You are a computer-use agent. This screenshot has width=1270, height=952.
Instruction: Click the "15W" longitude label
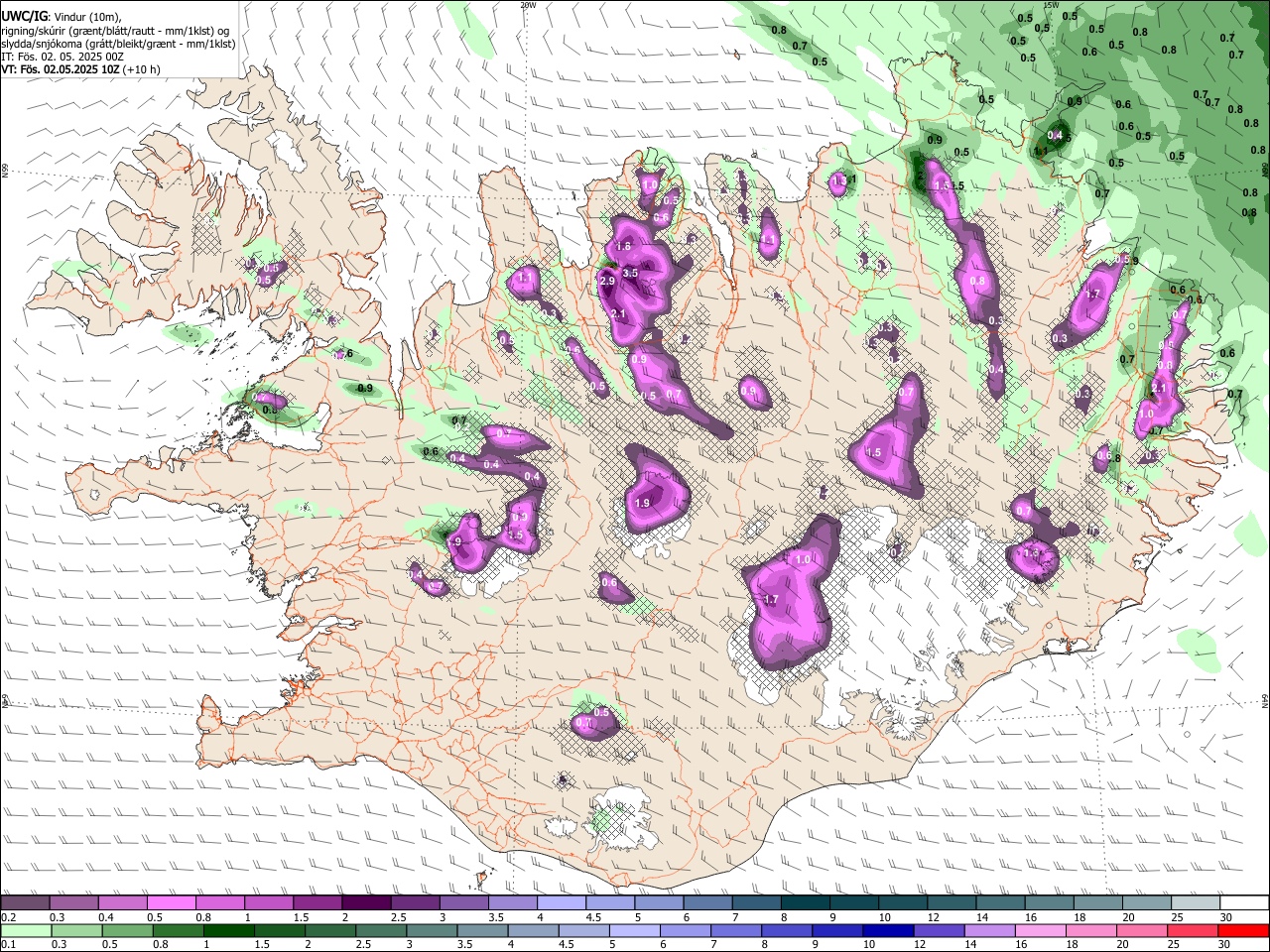coord(1052,5)
